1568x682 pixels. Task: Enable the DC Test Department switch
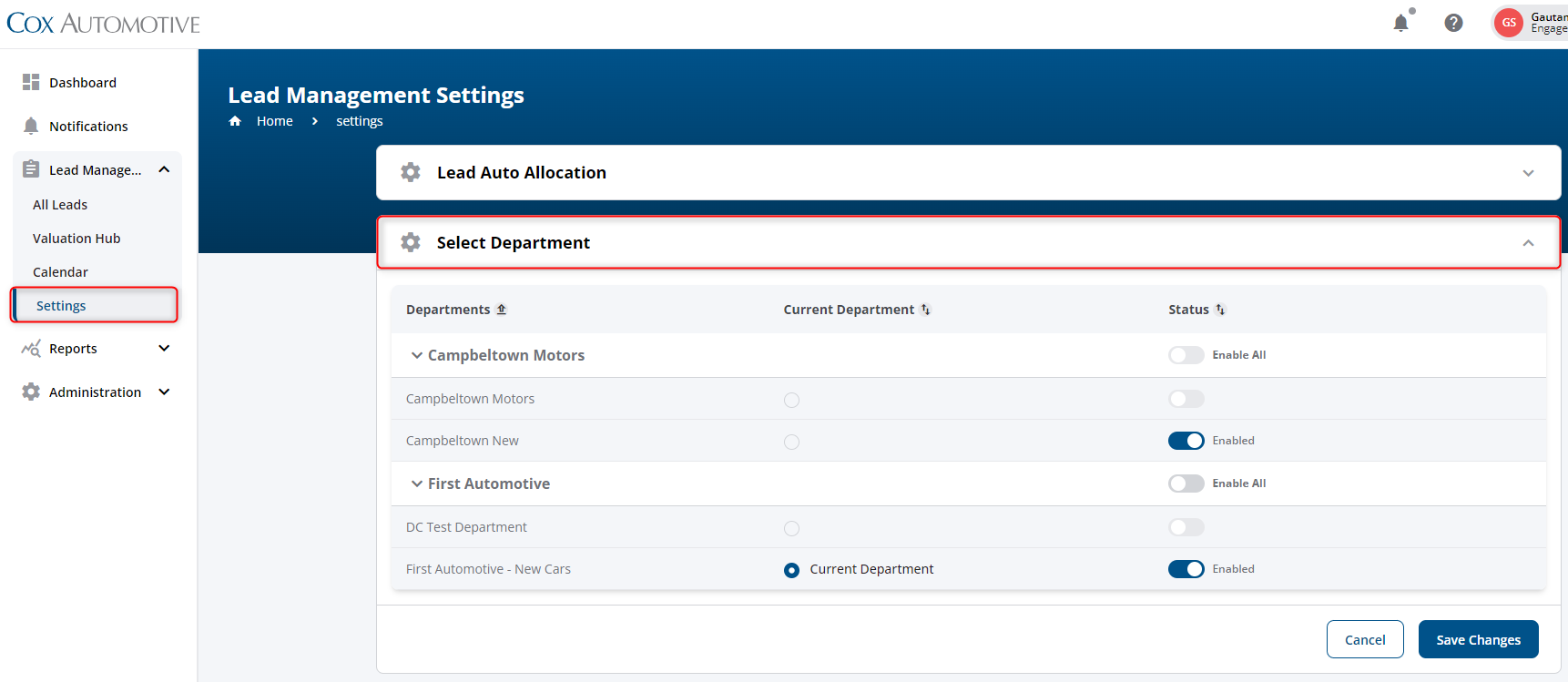pos(1186,527)
